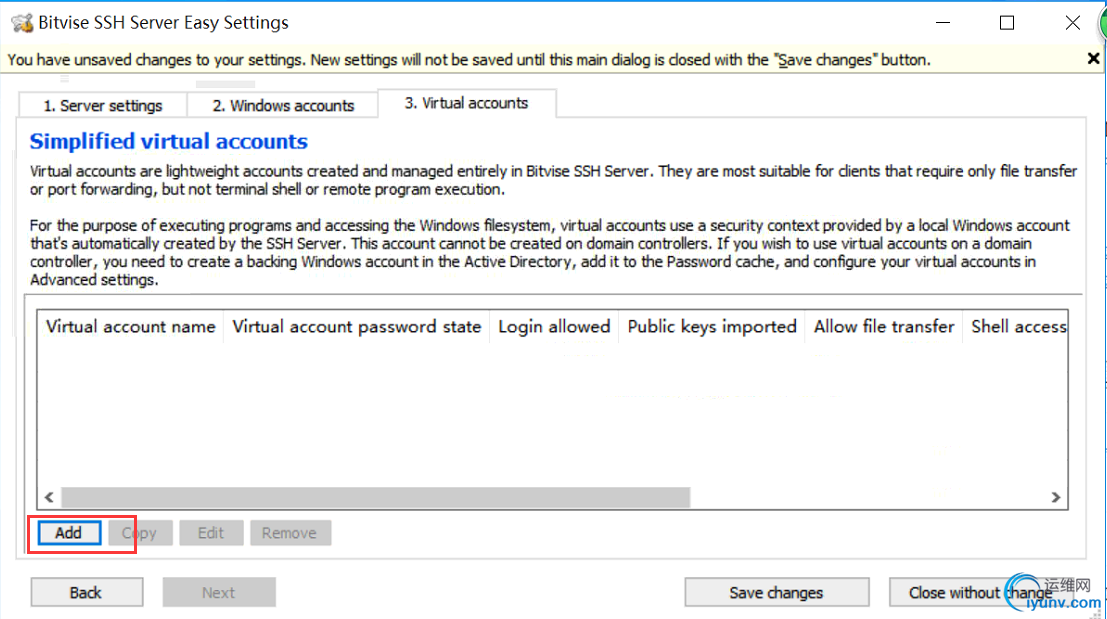Viewport: 1107px width, 619px height.
Task: Select the Virtual accounts tab
Action: click(467, 103)
